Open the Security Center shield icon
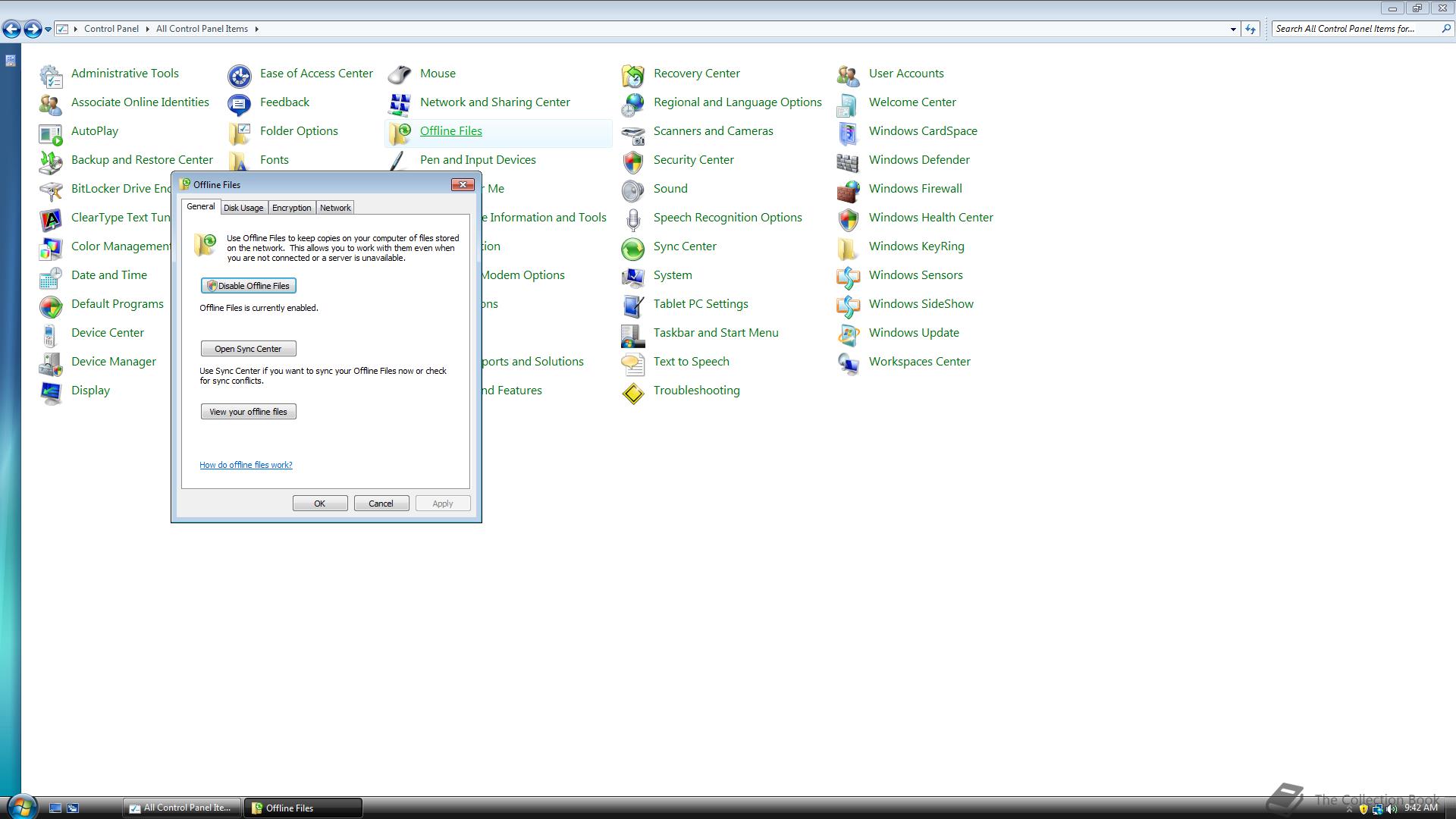 click(633, 162)
